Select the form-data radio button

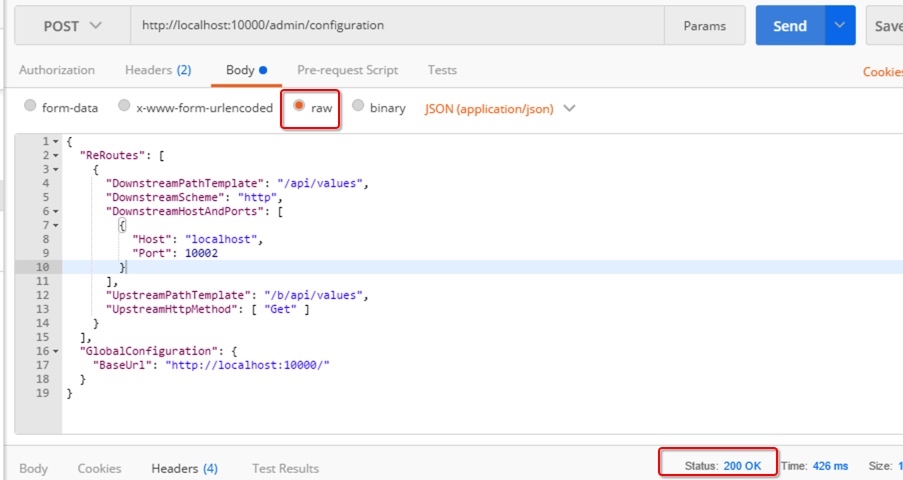[30, 105]
